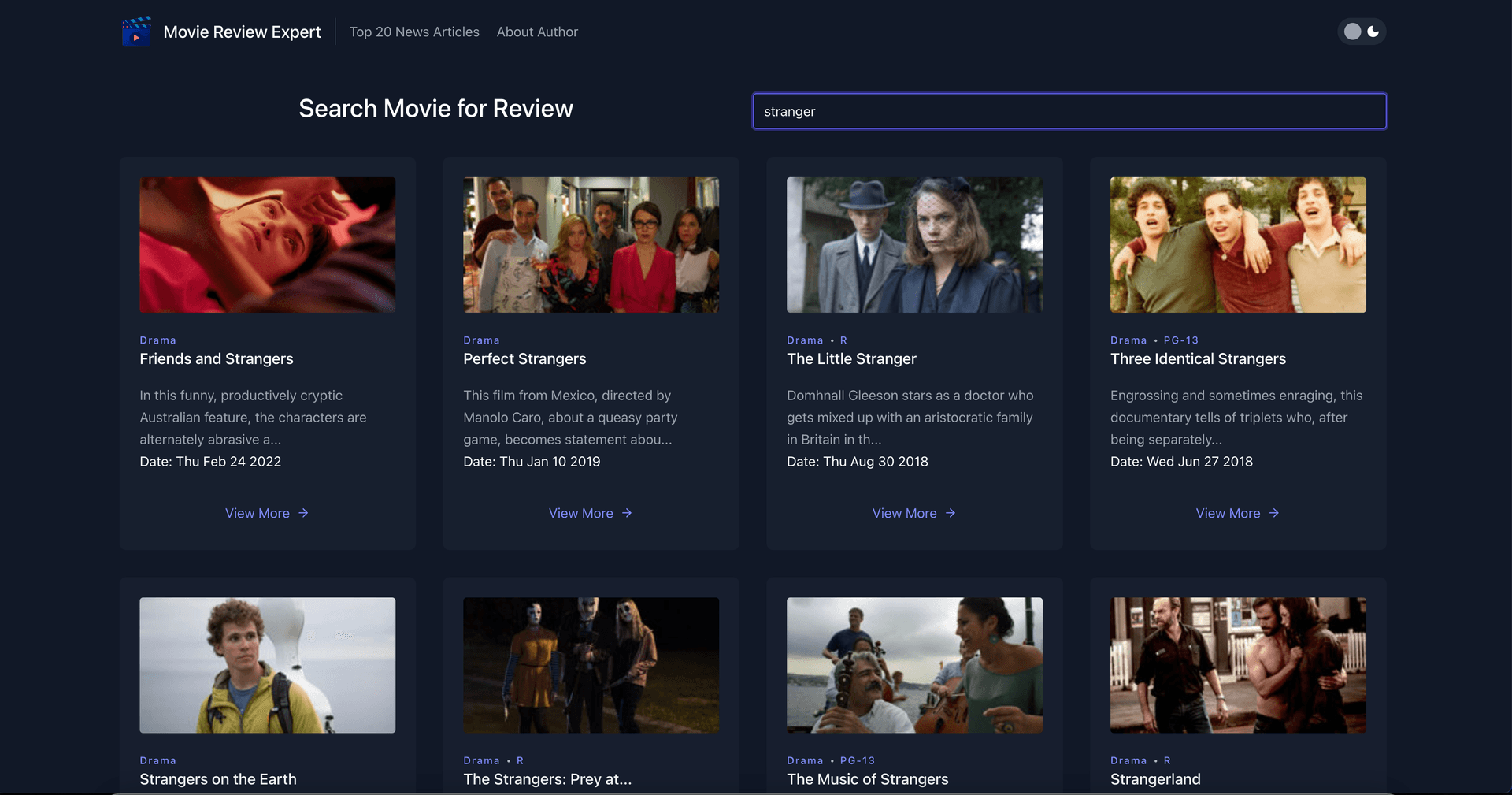1512x795 pixels.
Task: Open The Strangers: Prey at... poster thumbnail
Action: (591, 665)
